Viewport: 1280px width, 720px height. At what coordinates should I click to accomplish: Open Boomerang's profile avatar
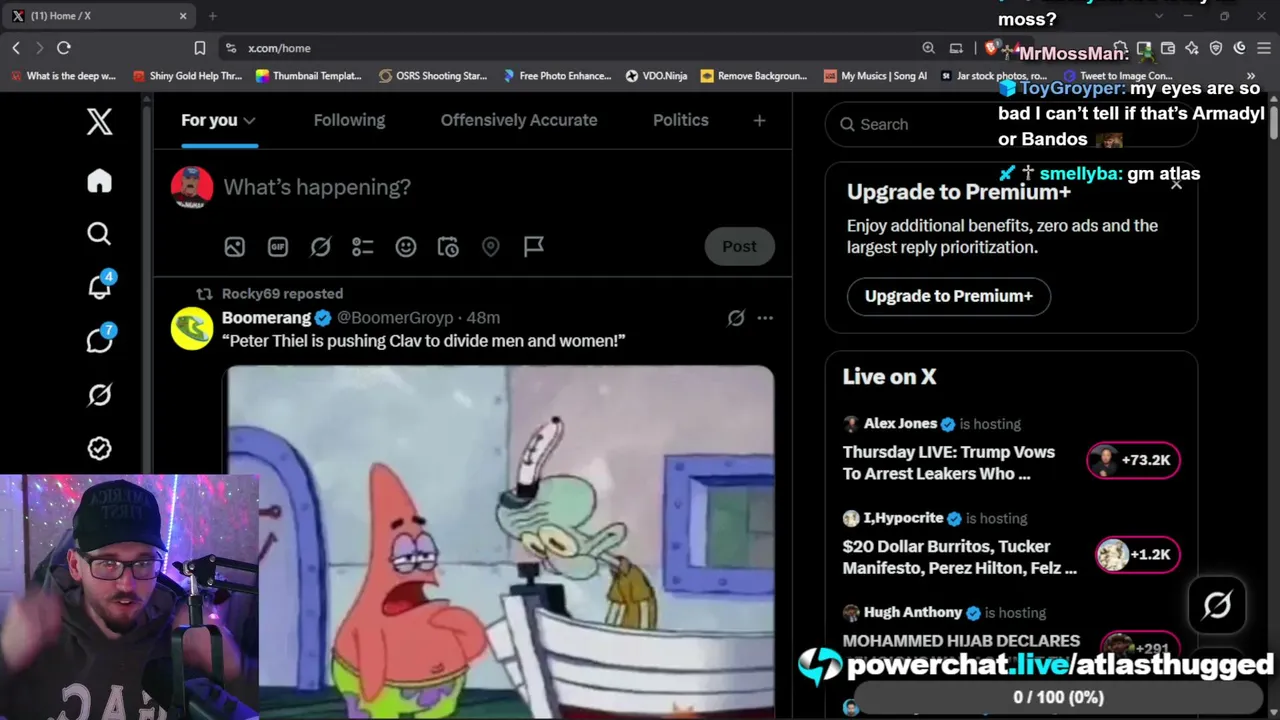click(x=192, y=329)
